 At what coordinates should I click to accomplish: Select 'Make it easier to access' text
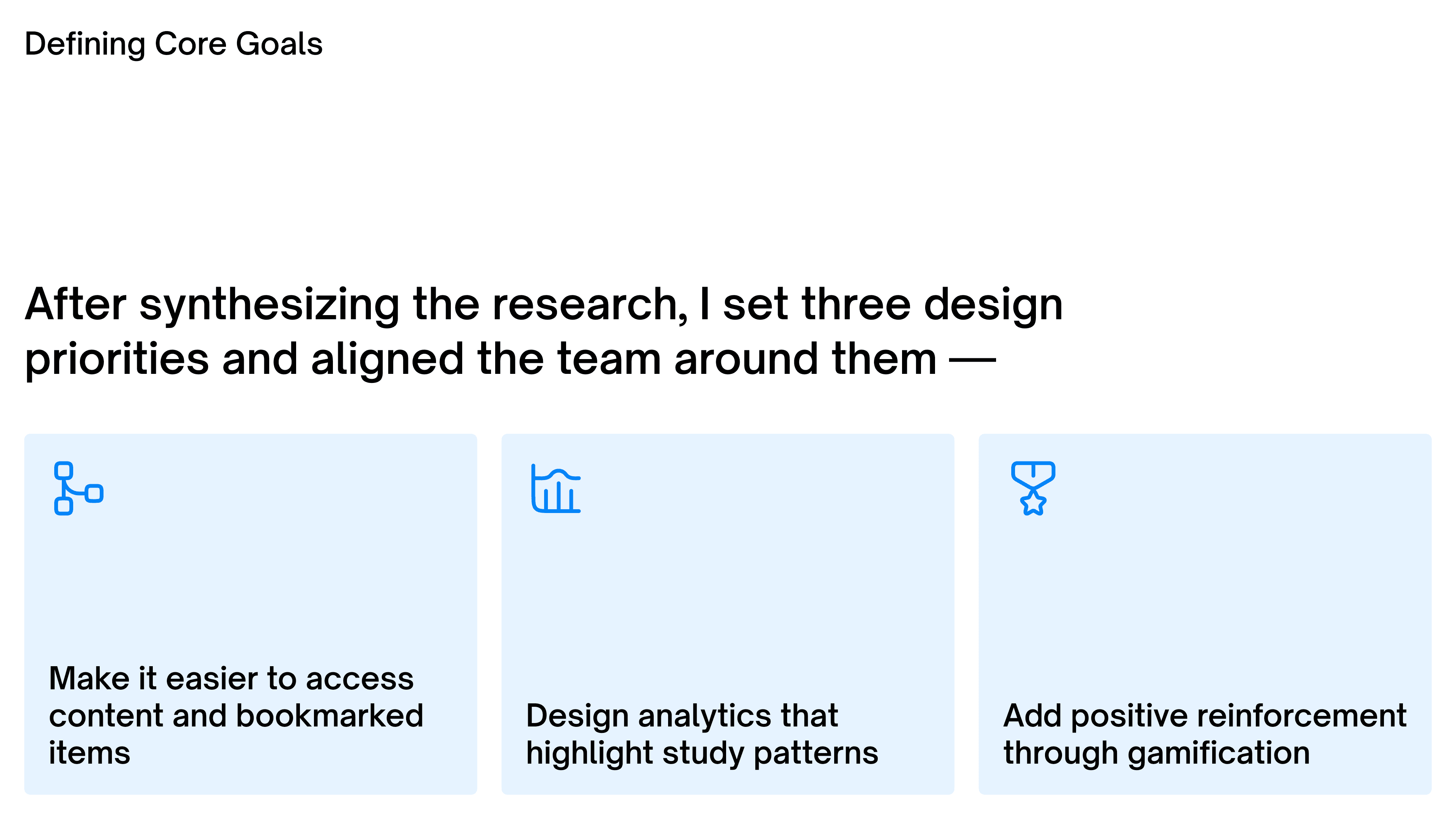click(x=231, y=678)
